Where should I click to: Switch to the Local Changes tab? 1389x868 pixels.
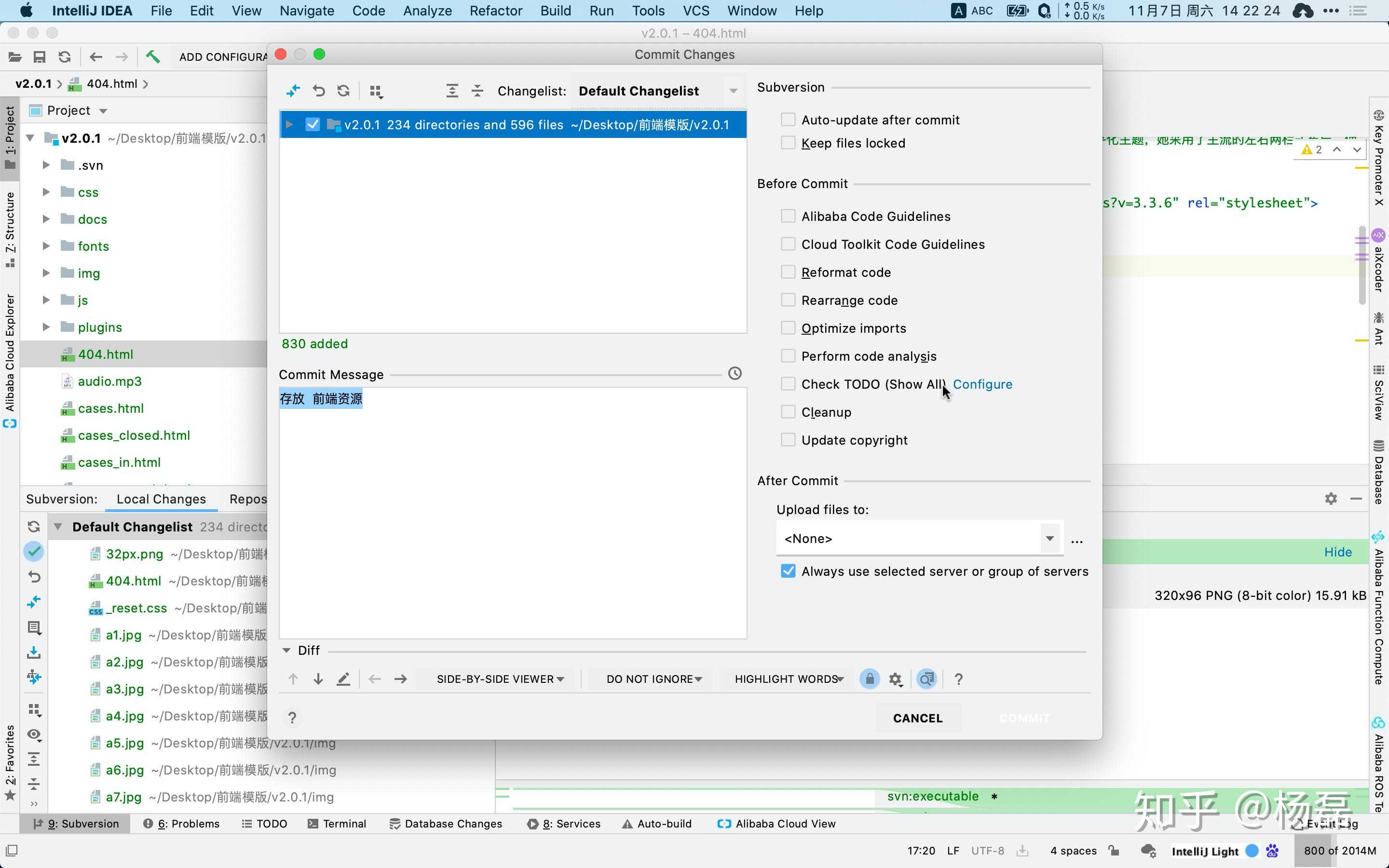point(161,499)
